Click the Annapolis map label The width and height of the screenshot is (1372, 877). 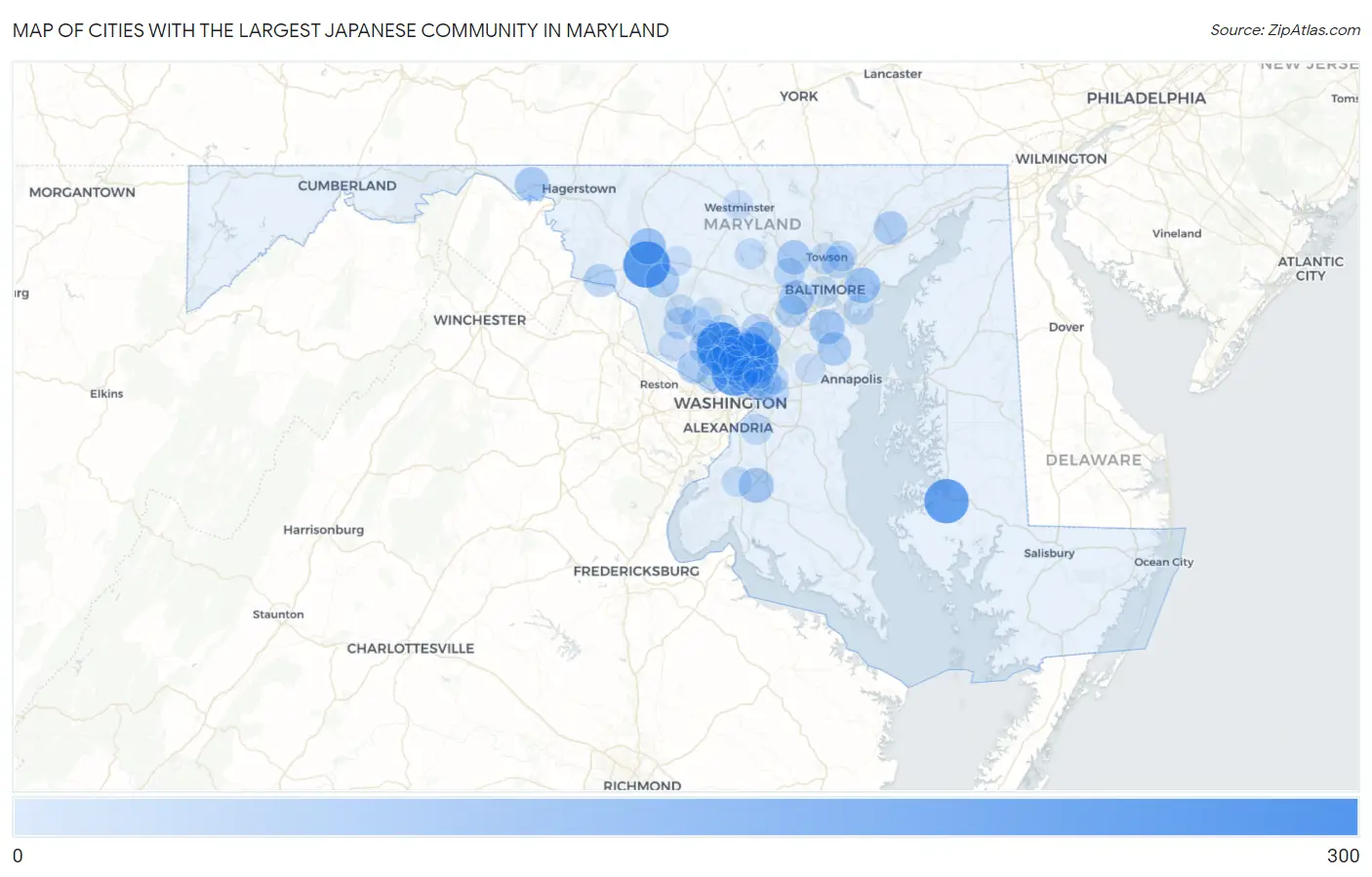851,379
